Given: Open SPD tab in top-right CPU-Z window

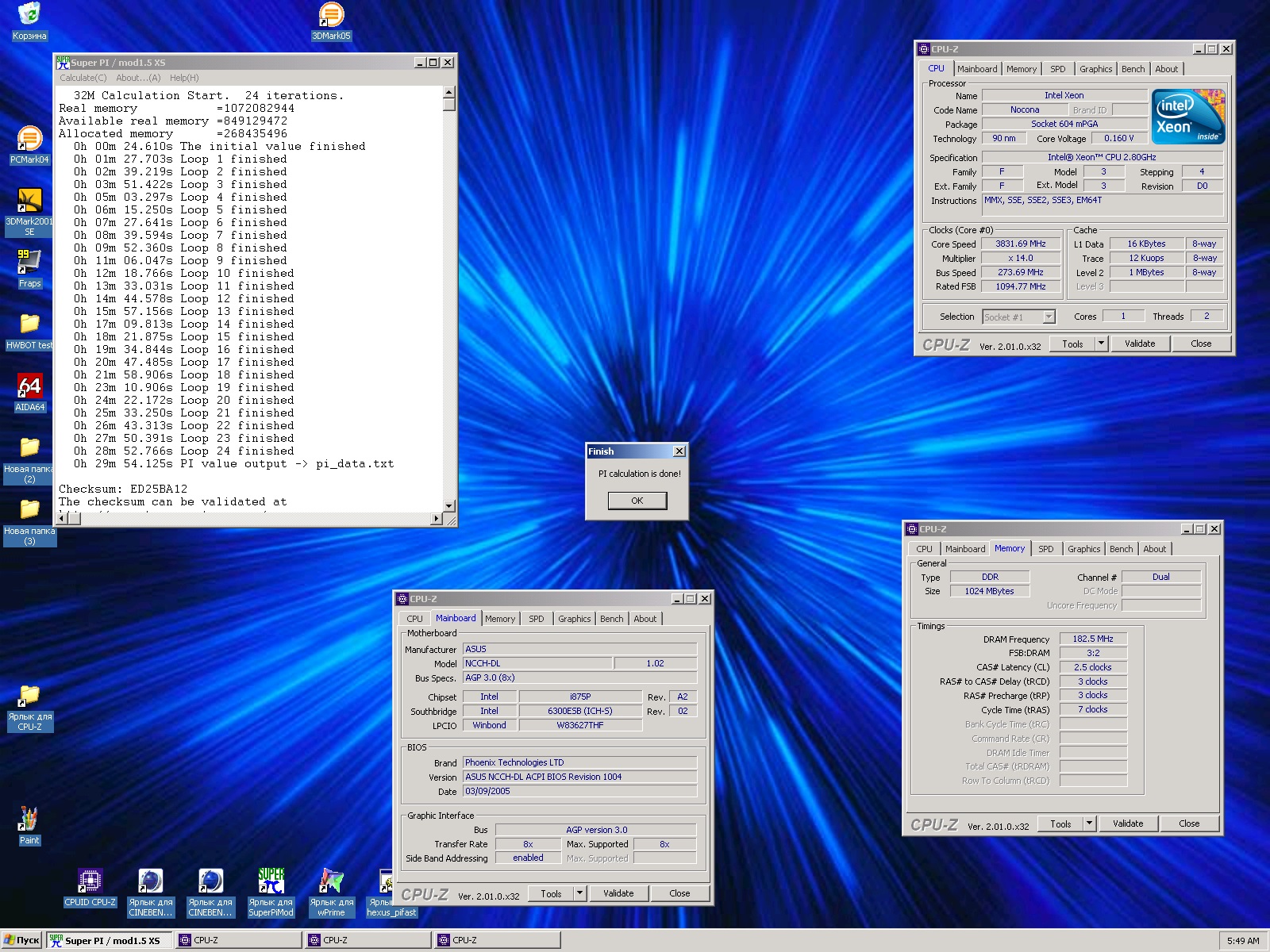Looking at the screenshot, I should [x=1058, y=69].
